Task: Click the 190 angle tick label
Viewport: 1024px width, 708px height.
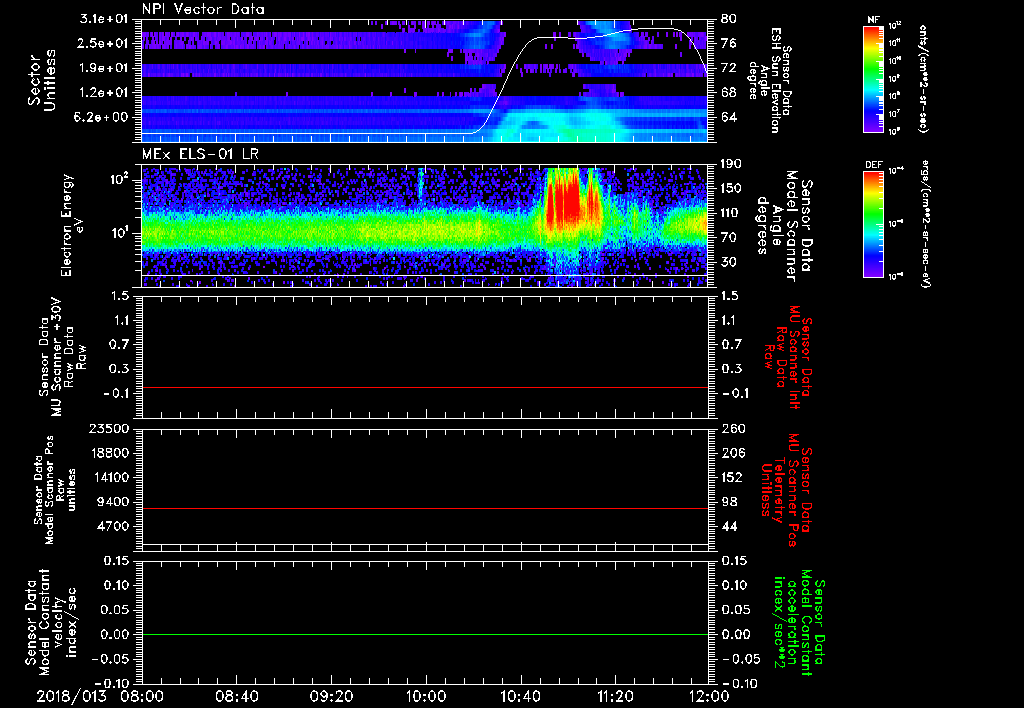Action: pyautogui.click(x=731, y=164)
